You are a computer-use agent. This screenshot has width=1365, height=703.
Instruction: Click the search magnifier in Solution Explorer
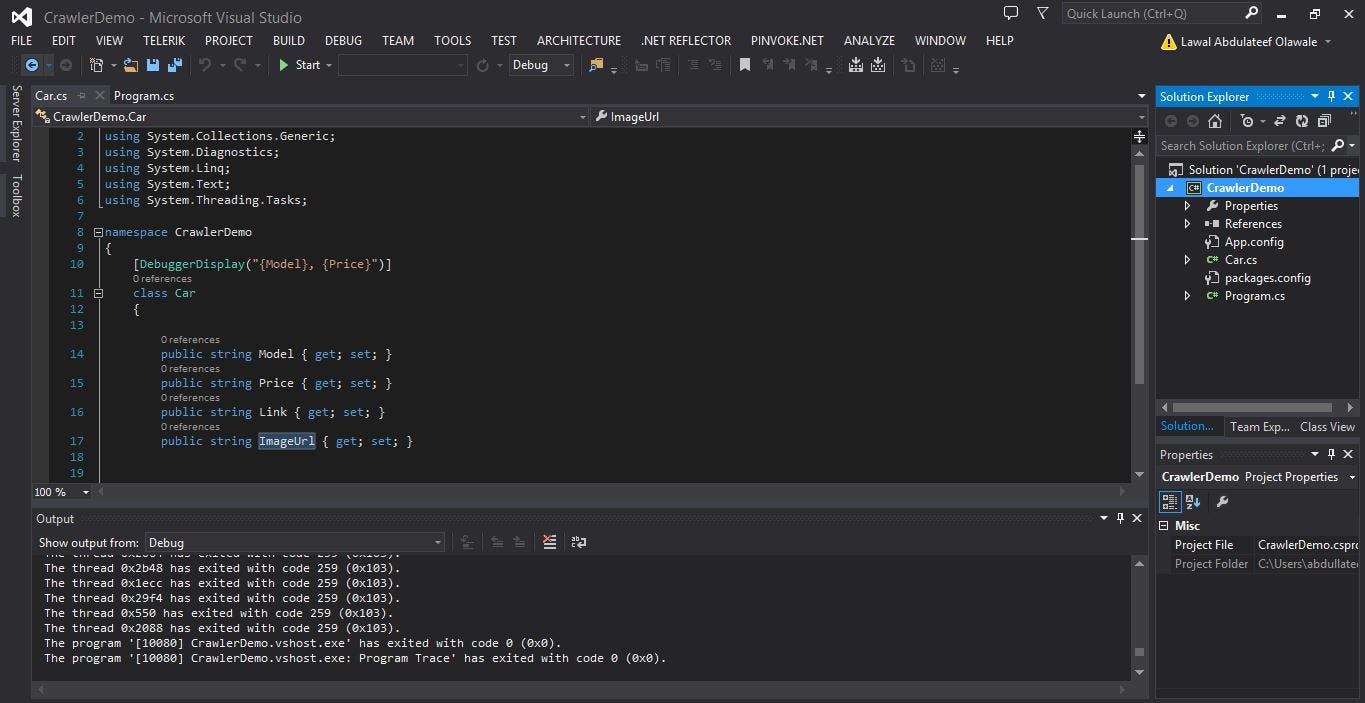1339,146
